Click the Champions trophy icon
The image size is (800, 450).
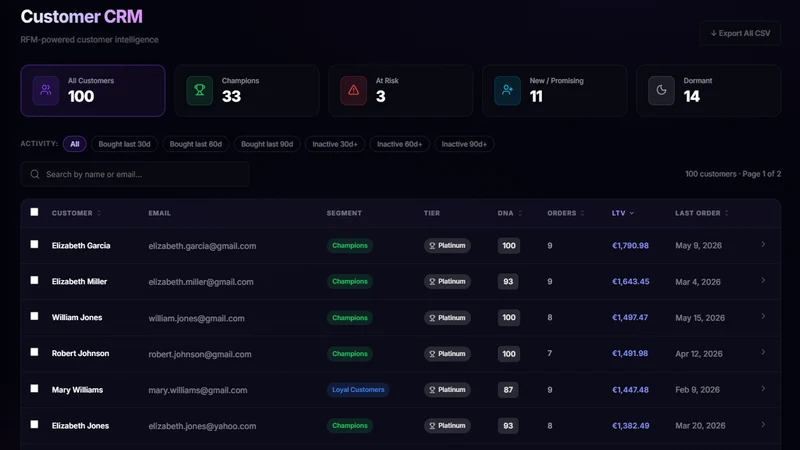199,90
